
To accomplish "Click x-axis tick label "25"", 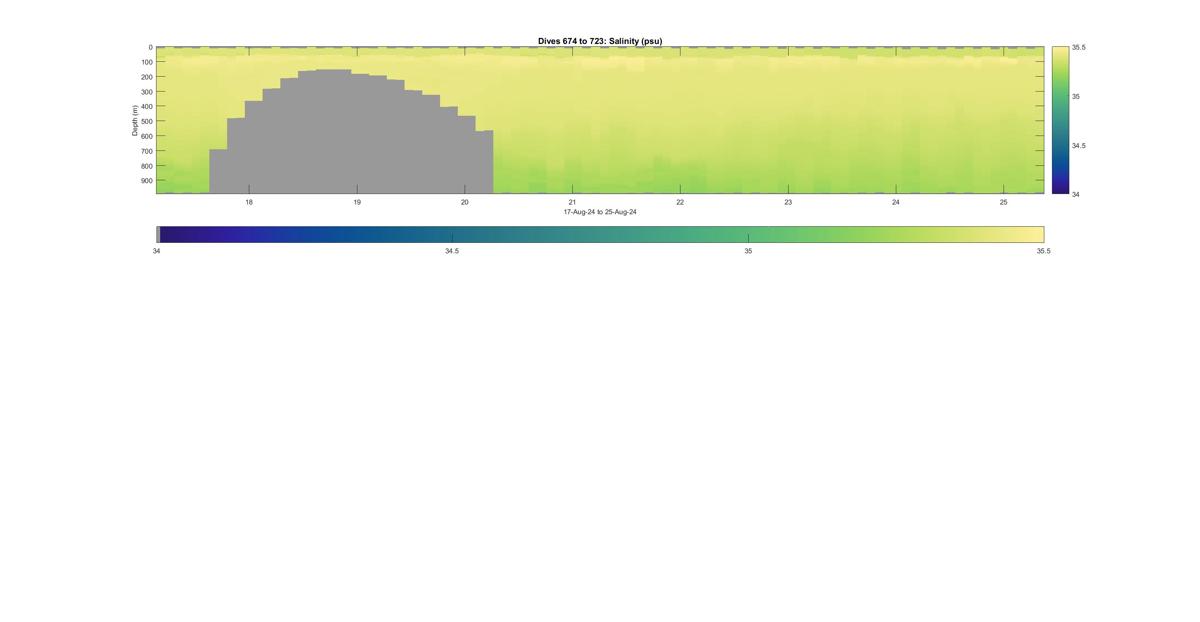I will click(1004, 202).
